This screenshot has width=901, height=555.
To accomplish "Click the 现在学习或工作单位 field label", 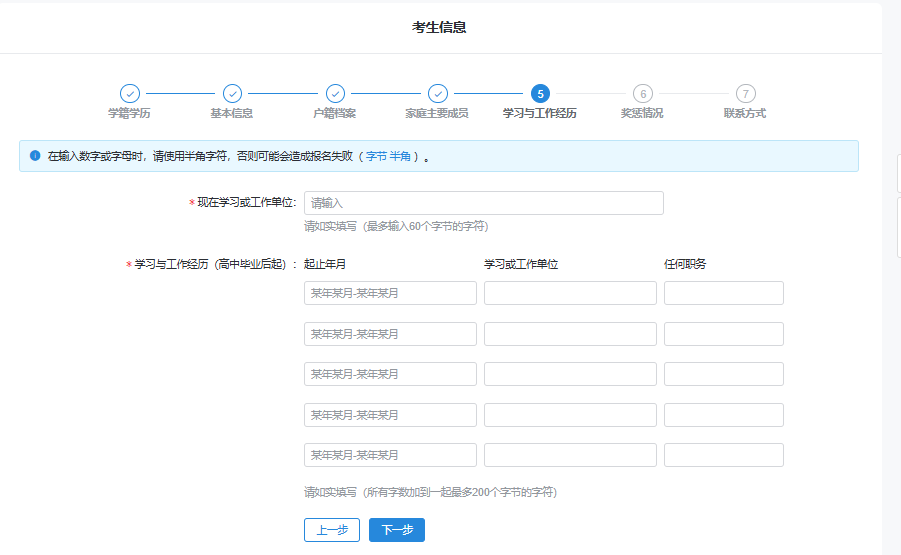I will (x=247, y=203).
